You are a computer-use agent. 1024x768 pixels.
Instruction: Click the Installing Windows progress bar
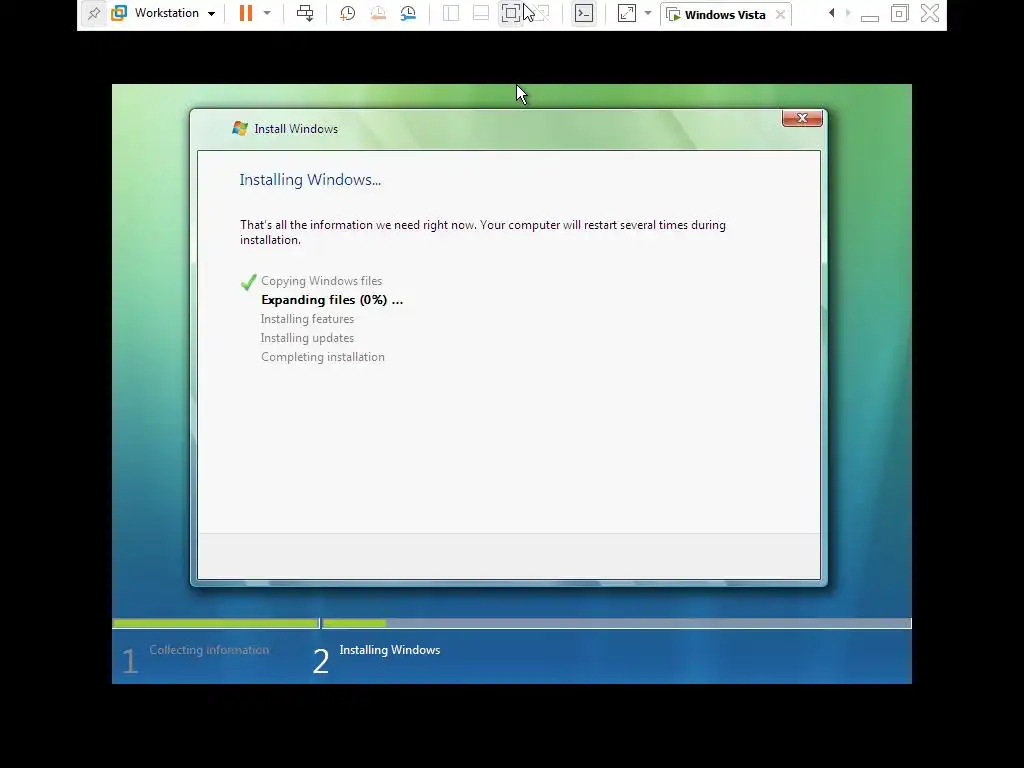pyautogui.click(x=616, y=624)
